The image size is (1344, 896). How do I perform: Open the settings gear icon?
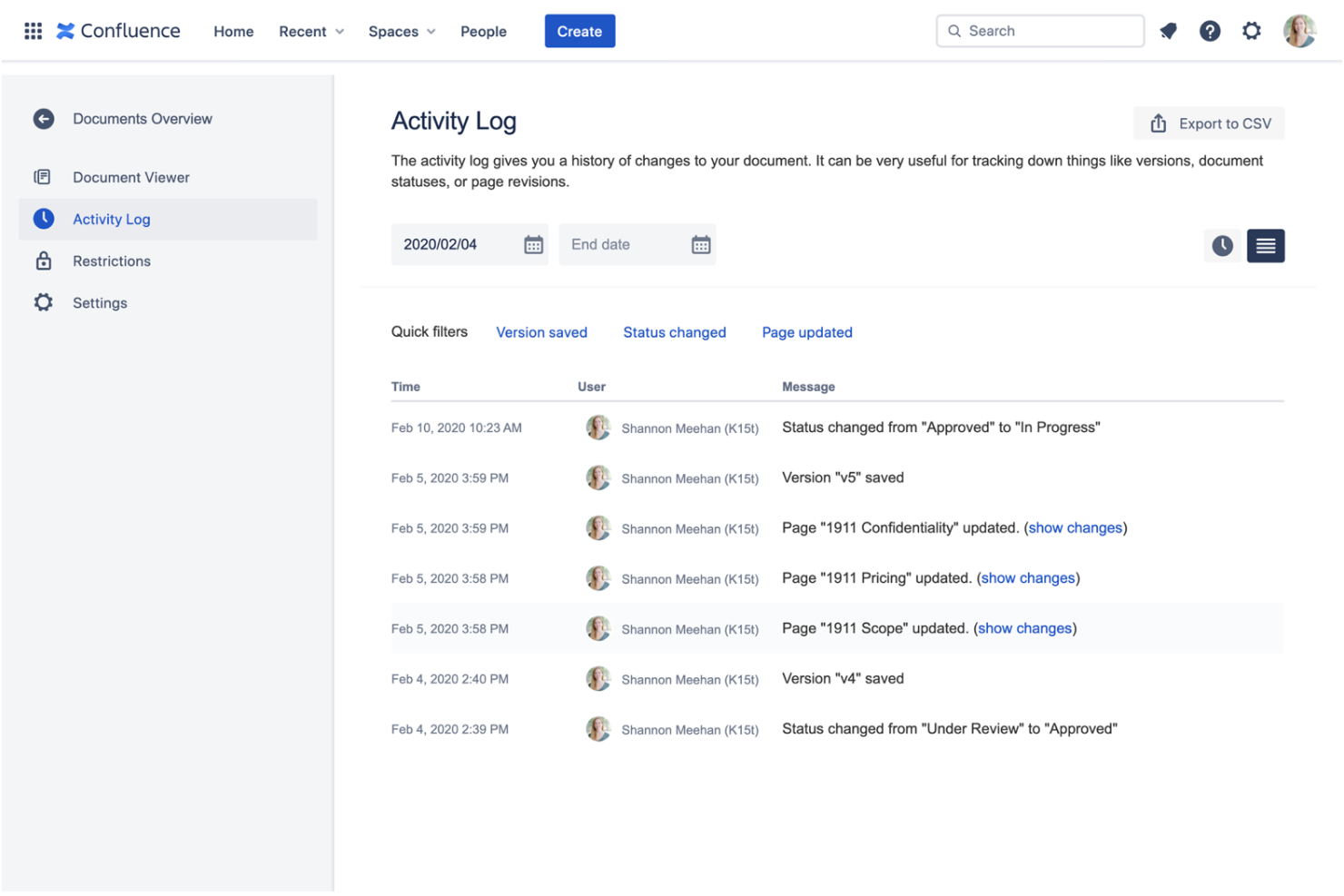(1252, 30)
